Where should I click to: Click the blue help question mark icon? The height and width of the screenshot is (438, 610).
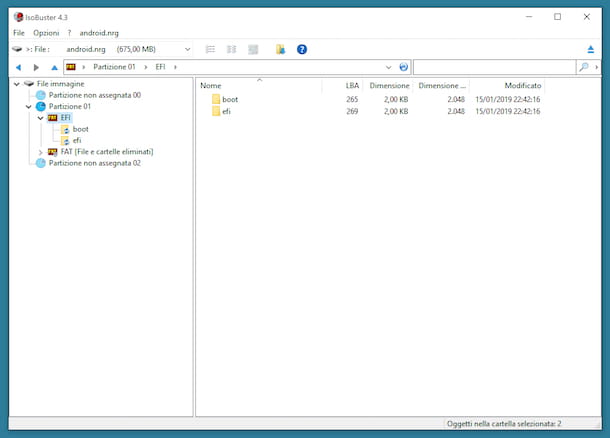tap(302, 49)
